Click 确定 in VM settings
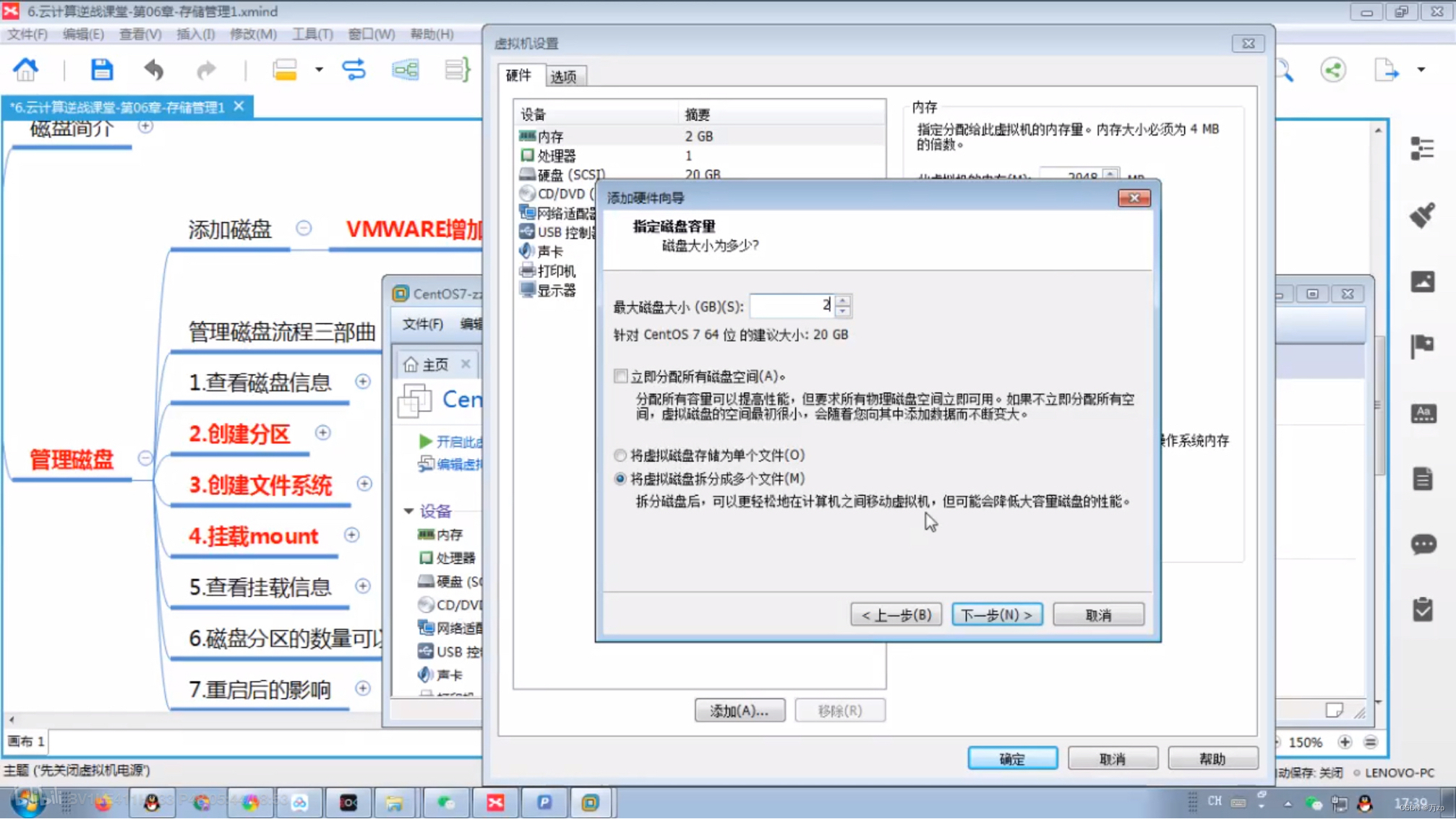Image resolution: width=1456 pixels, height=819 pixels. (1012, 759)
